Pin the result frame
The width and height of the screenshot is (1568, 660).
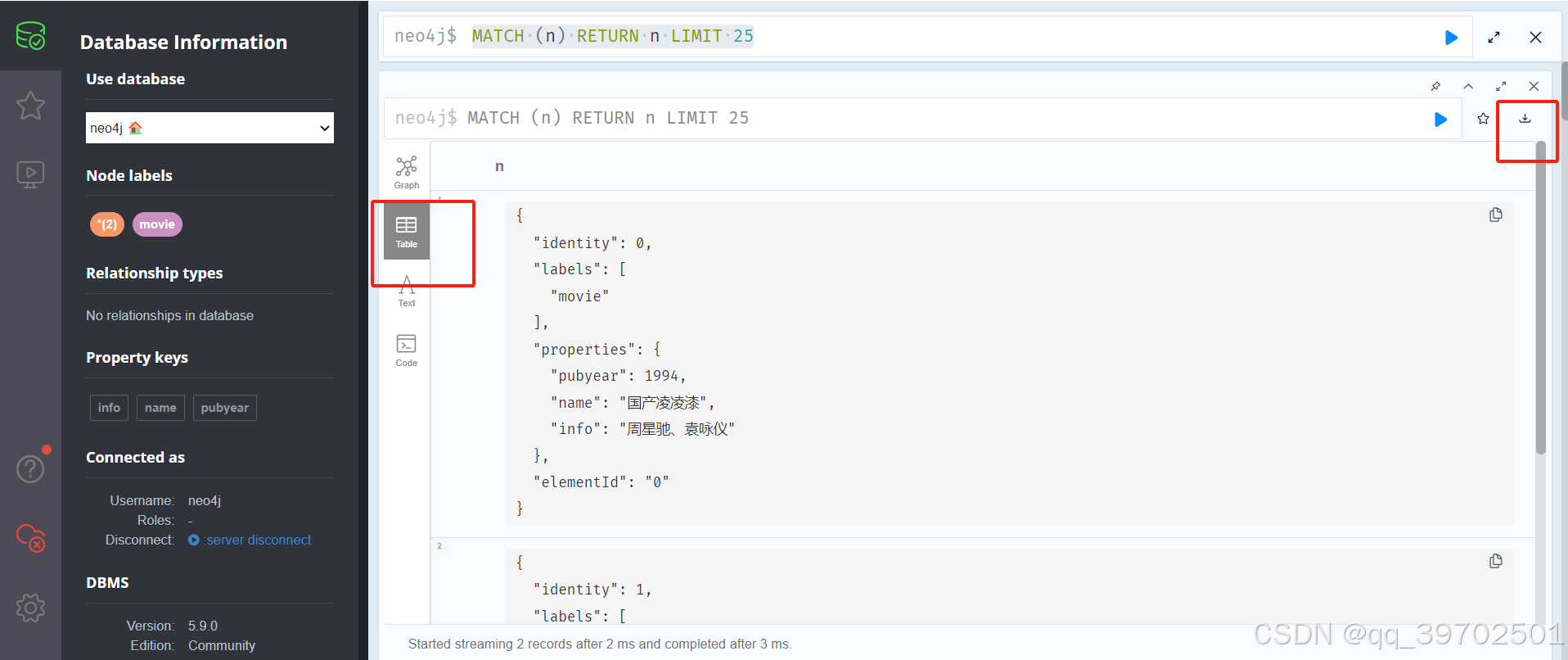(x=1435, y=86)
